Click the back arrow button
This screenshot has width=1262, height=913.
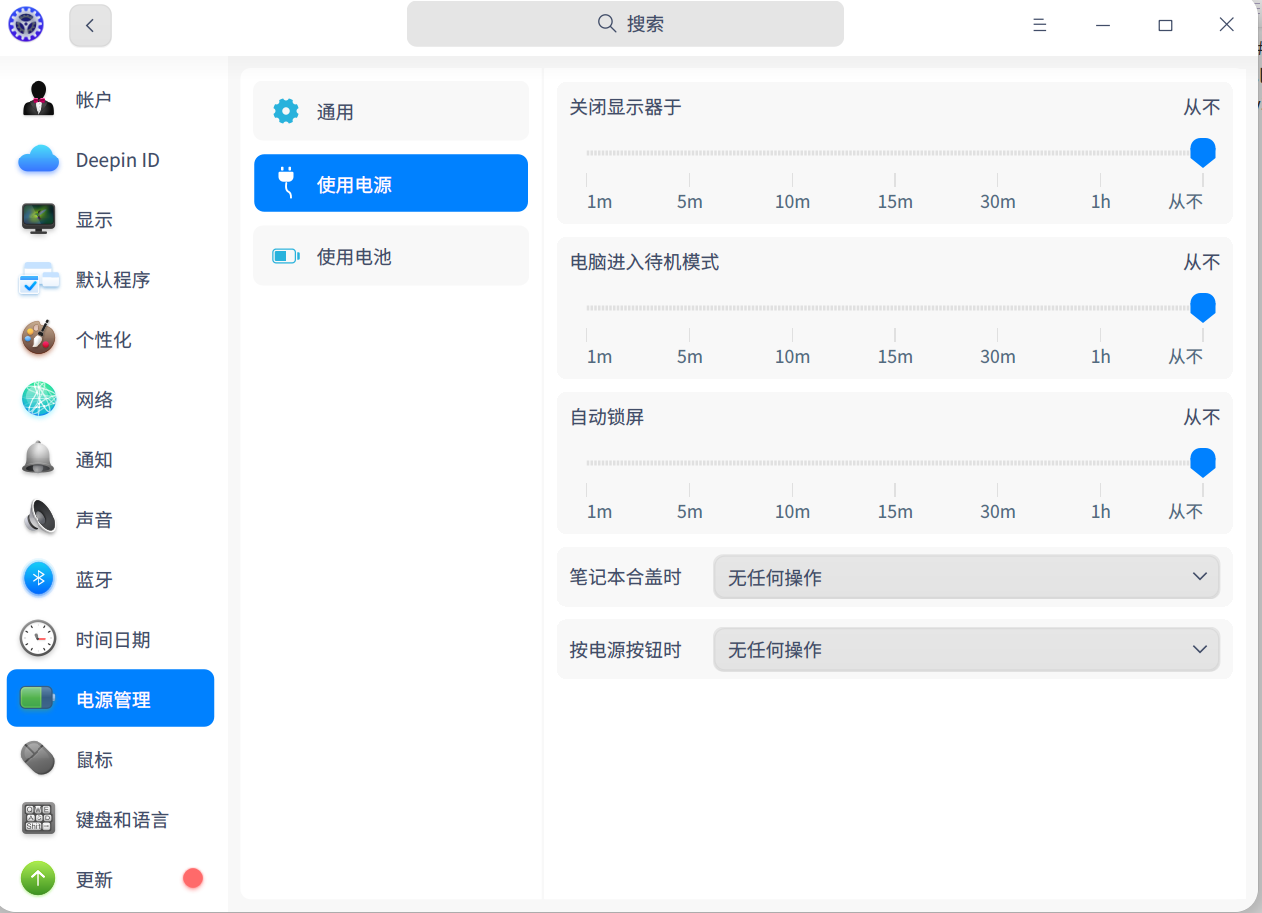coord(90,25)
